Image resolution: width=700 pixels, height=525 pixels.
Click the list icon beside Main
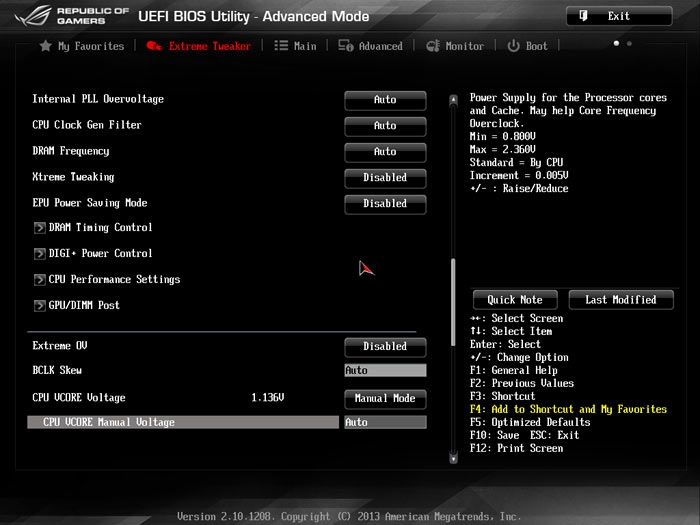click(x=281, y=46)
